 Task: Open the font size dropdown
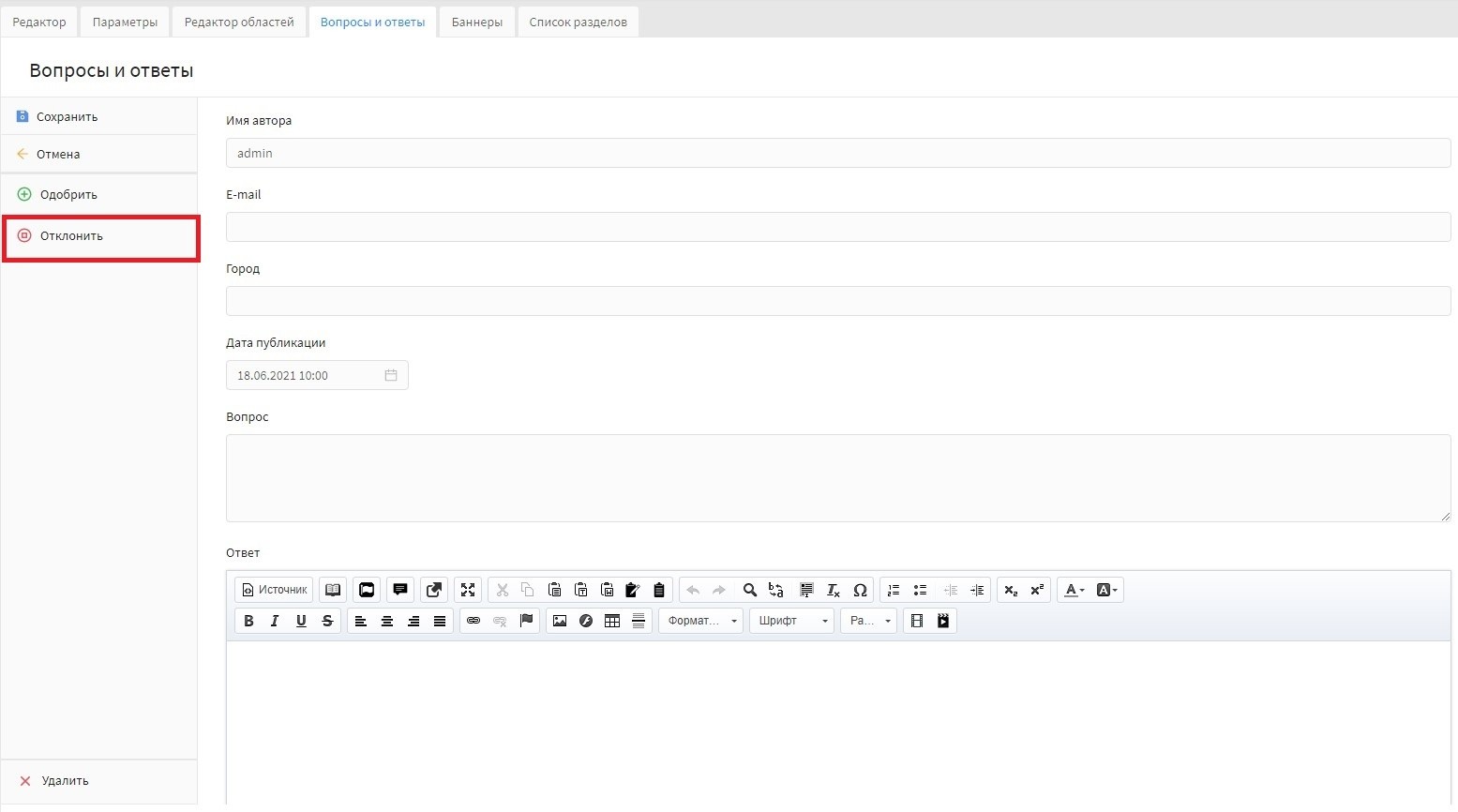(868, 621)
